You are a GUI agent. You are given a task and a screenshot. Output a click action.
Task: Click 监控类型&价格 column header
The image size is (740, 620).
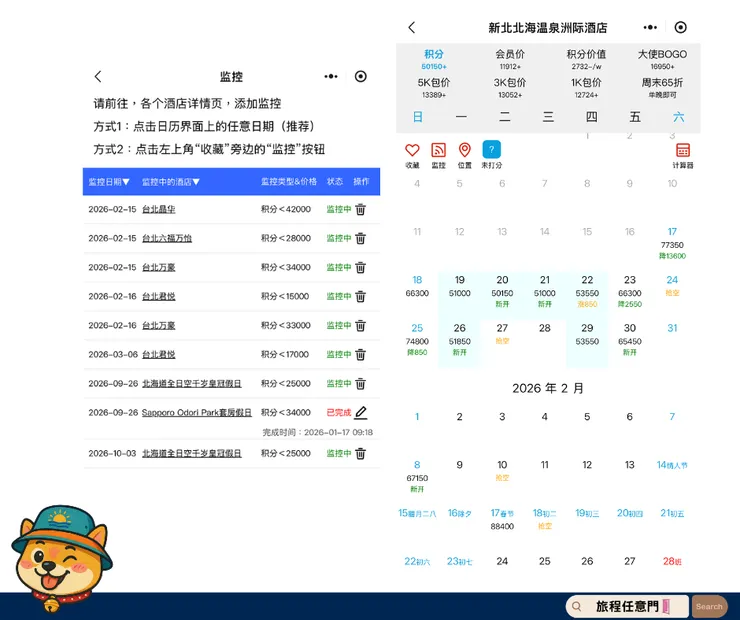coord(289,182)
